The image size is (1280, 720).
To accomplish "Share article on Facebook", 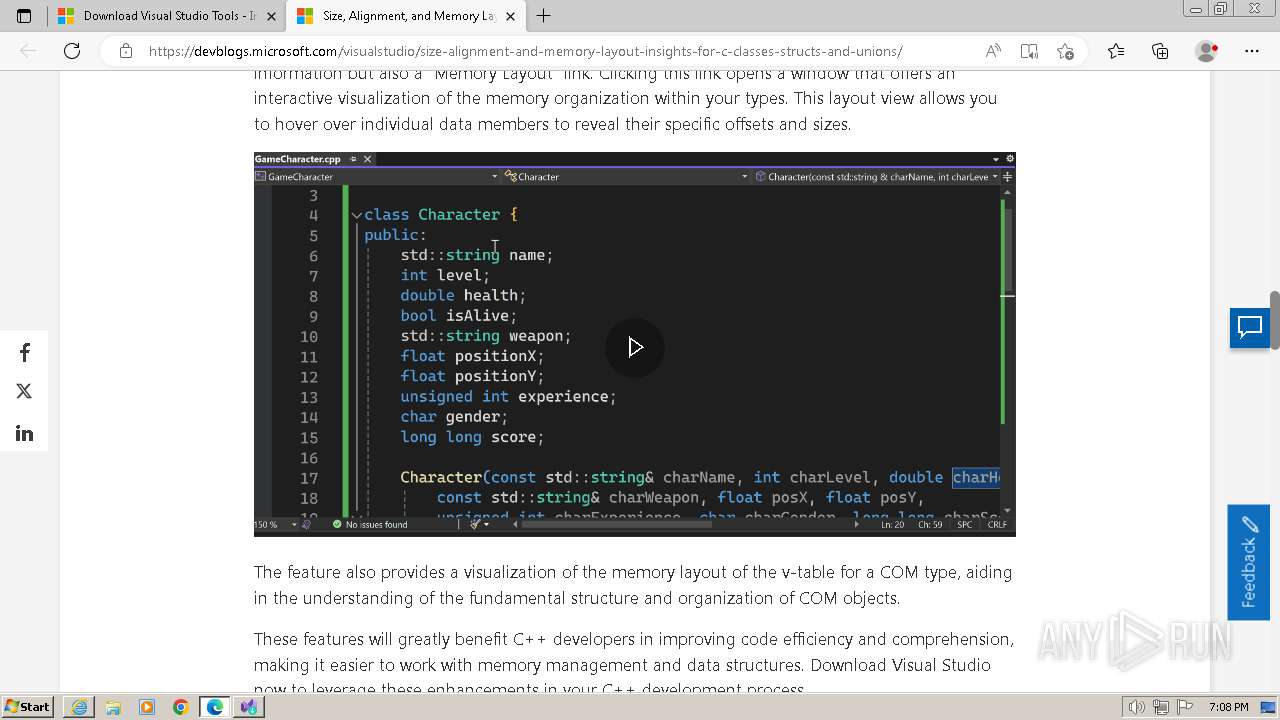I will [24, 352].
